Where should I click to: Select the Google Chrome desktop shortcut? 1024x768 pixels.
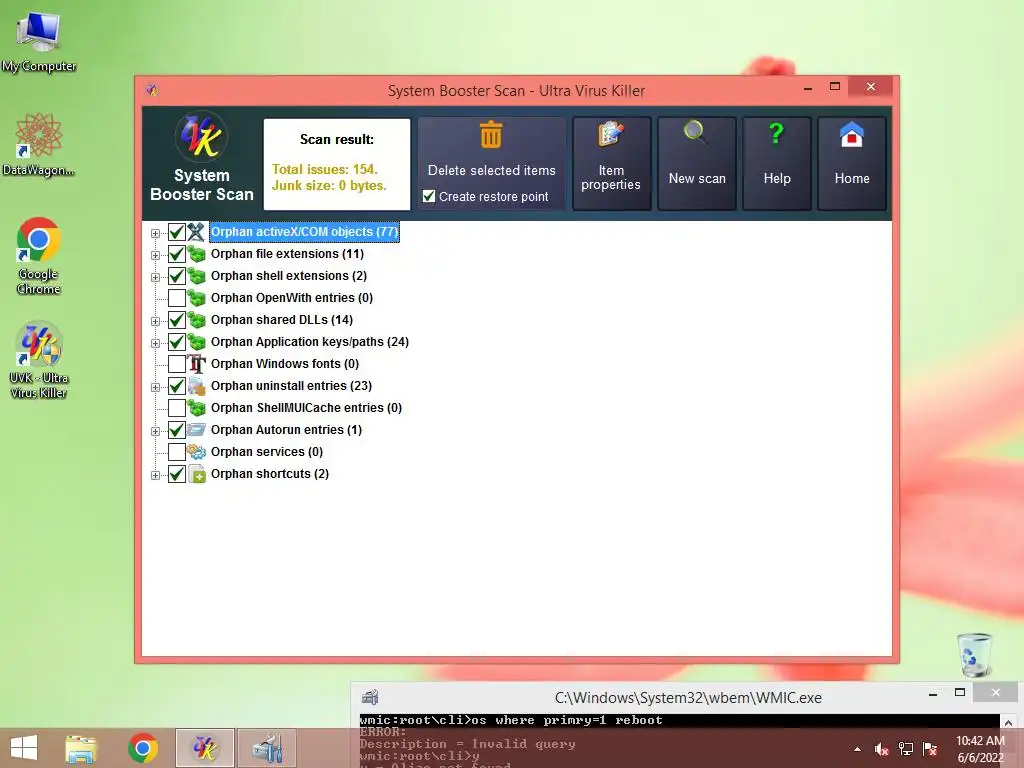39,256
